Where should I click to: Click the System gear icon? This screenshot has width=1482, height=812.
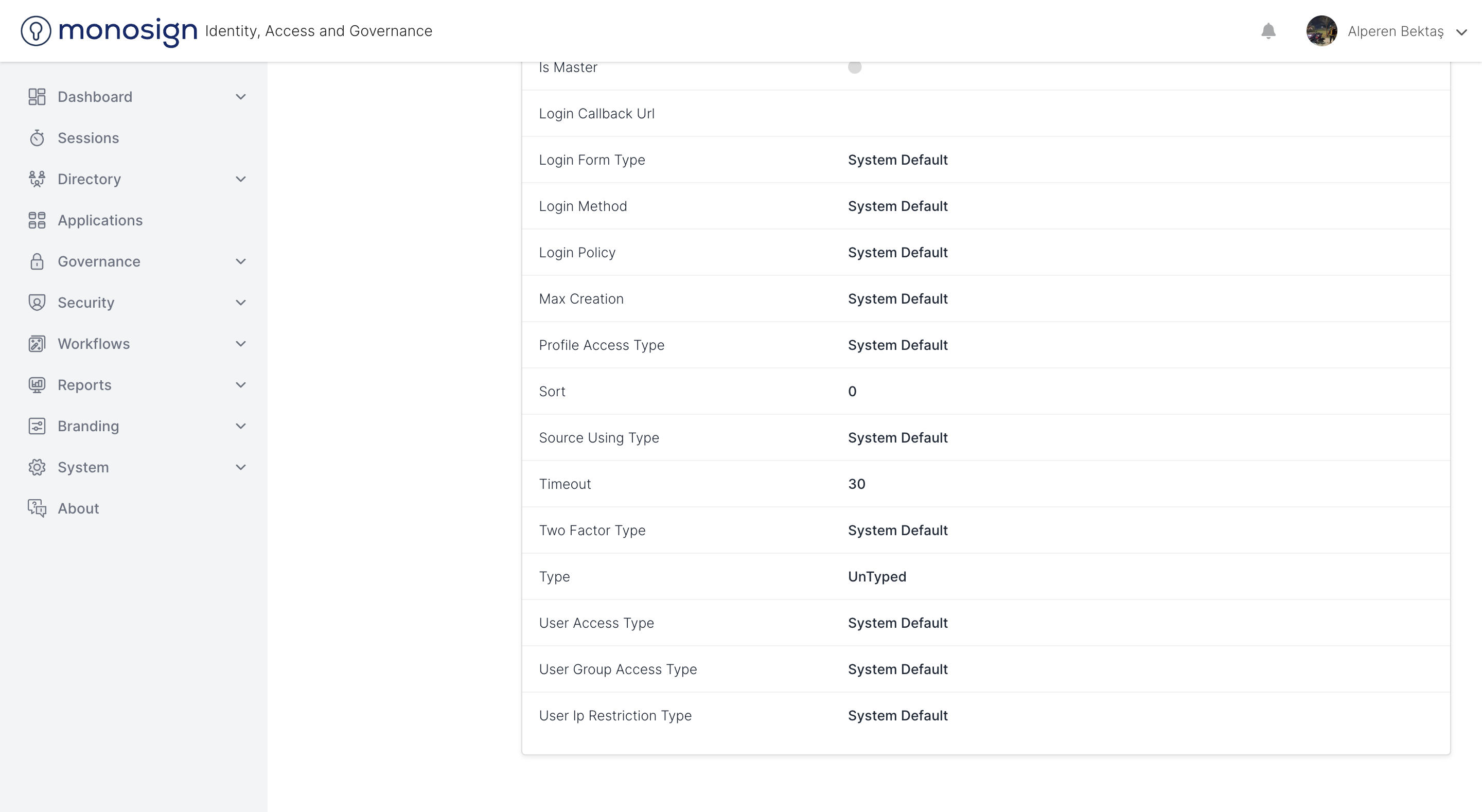point(37,467)
